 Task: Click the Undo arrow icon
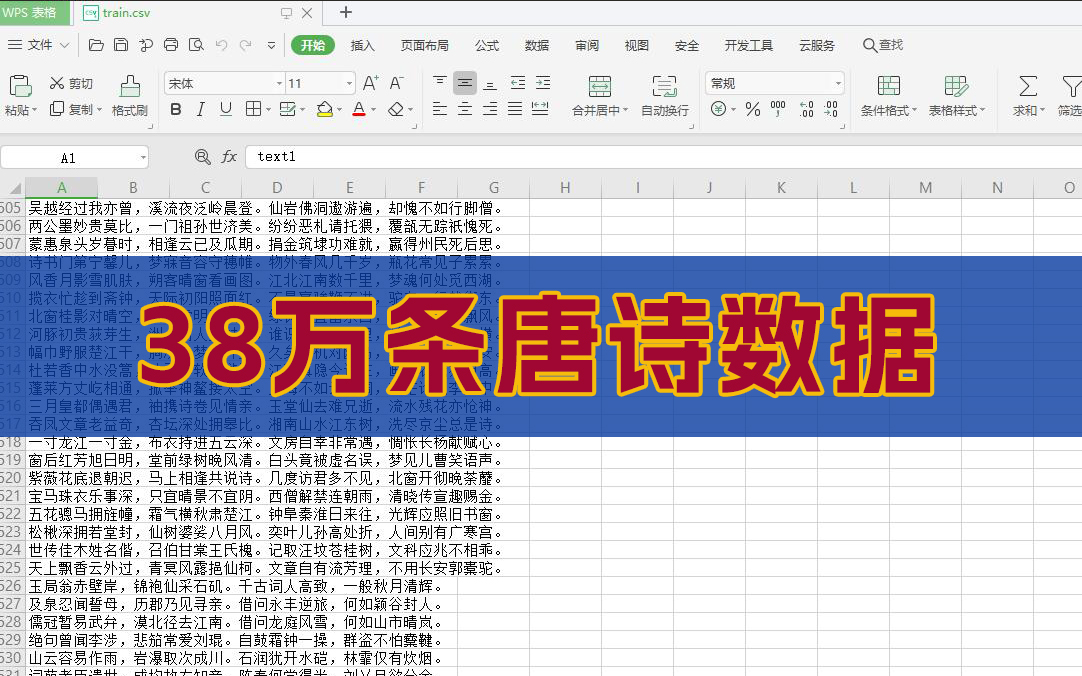click(x=222, y=46)
